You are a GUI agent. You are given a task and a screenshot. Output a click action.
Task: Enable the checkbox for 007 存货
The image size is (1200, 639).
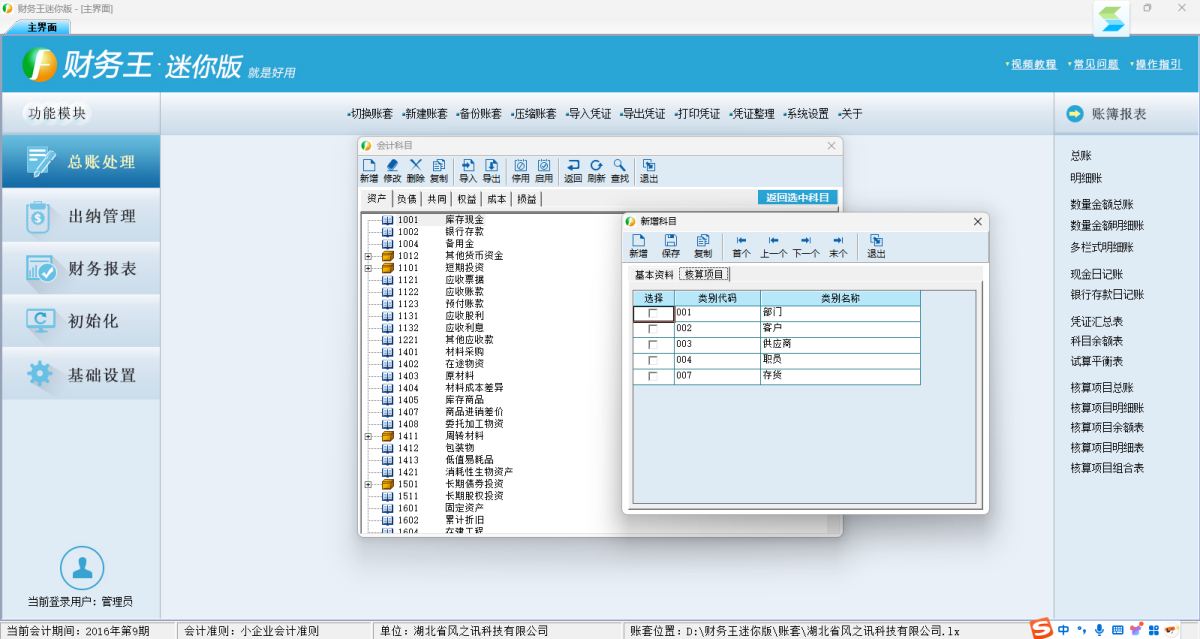pyautogui.click(x=653, y=377)
